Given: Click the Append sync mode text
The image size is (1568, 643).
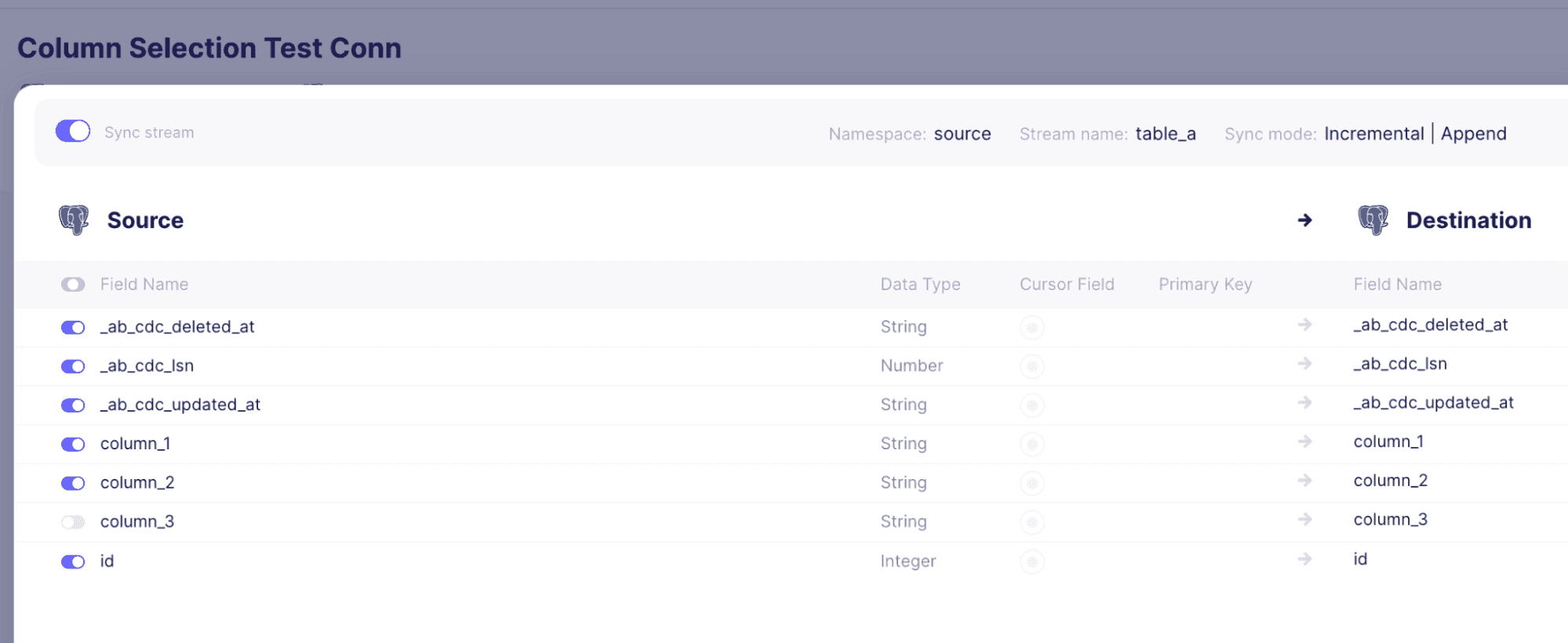Looking at the screenshot, I should (1473, 134).
